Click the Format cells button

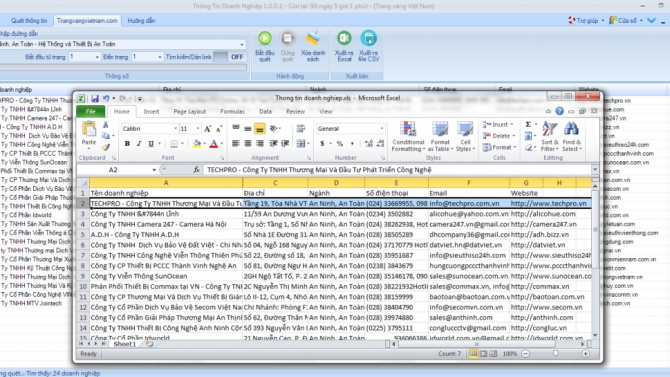click(498, 147)
